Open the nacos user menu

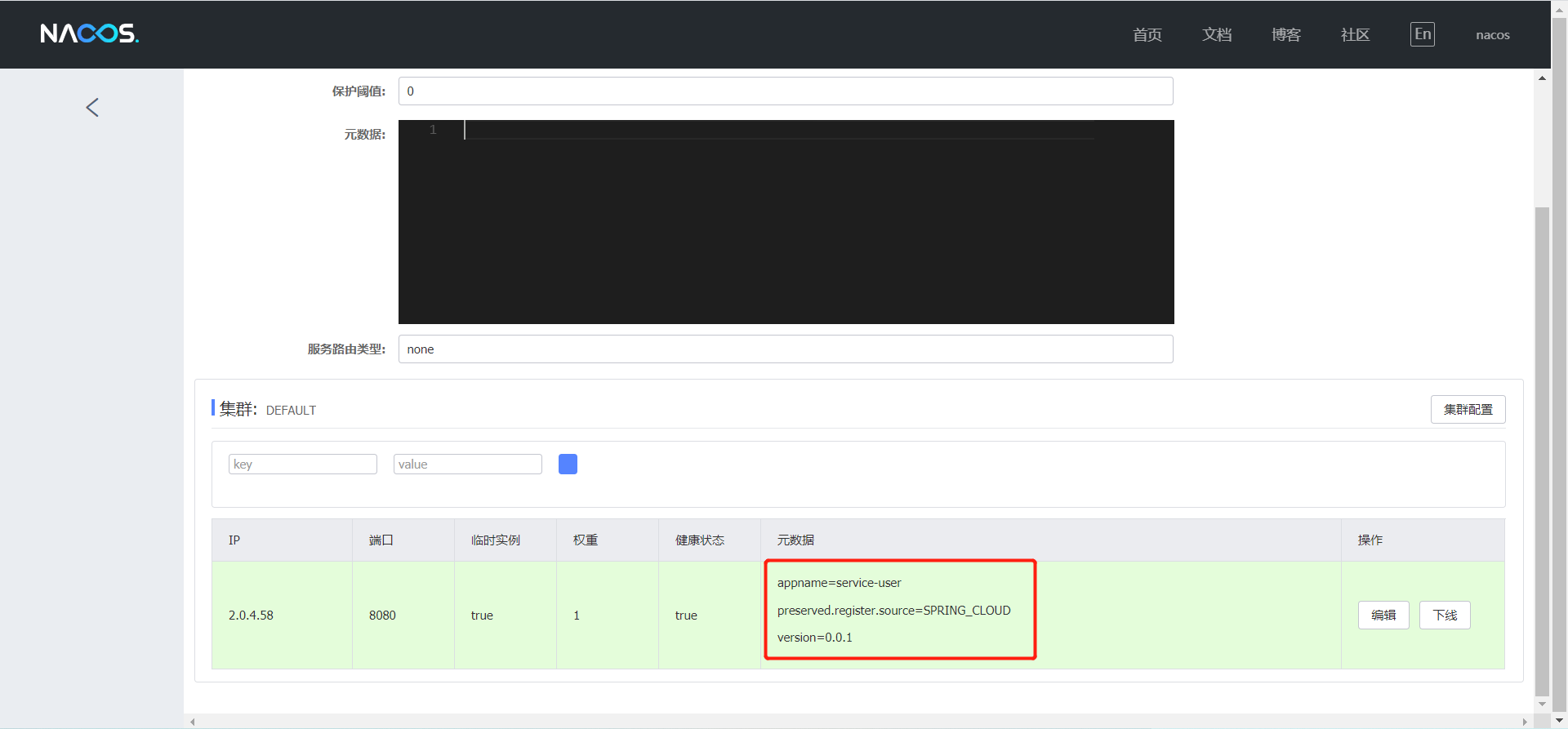click(1493, 35)
